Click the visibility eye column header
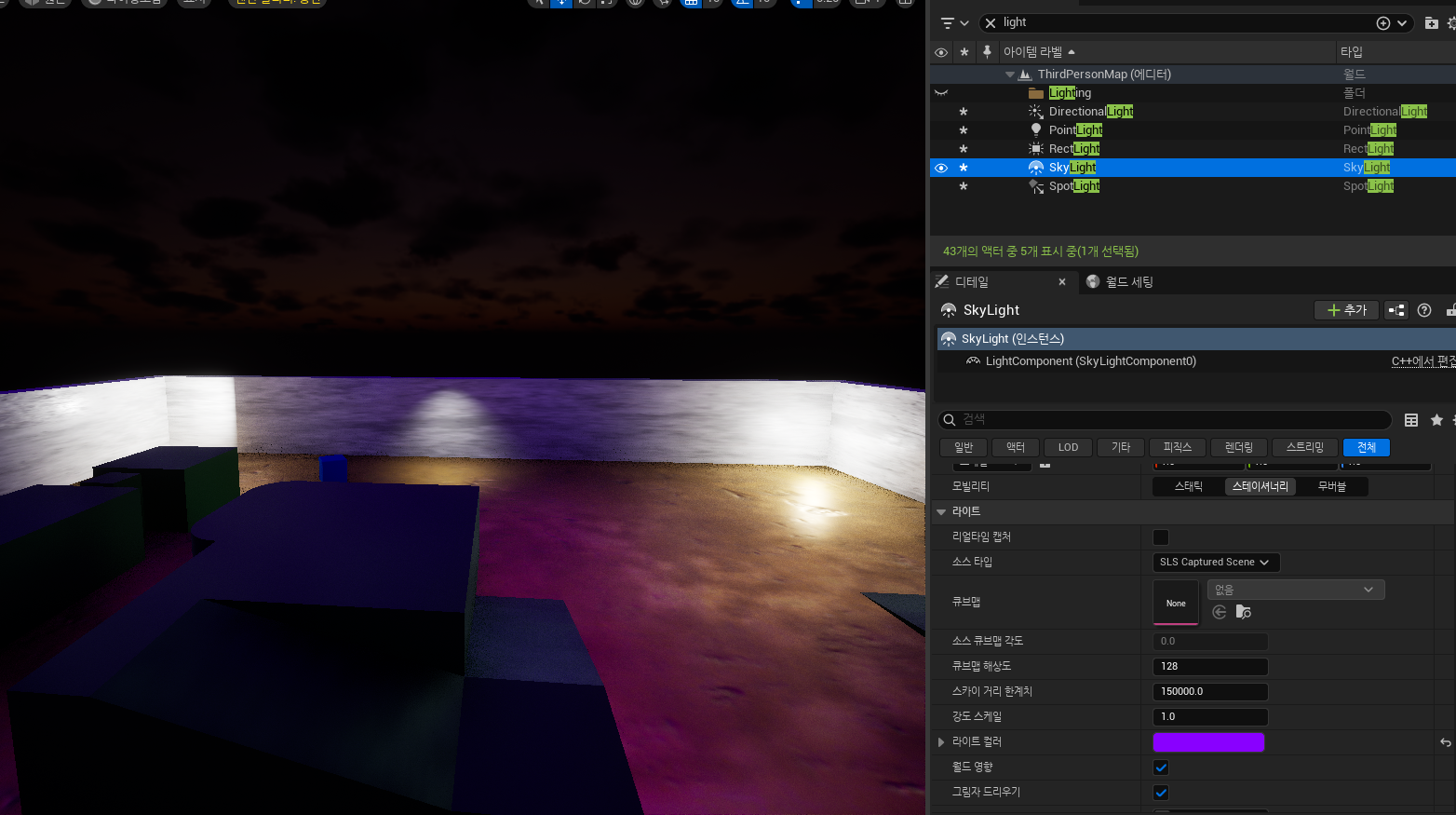This screenshot has height=815, width=1456. [941, 52]
